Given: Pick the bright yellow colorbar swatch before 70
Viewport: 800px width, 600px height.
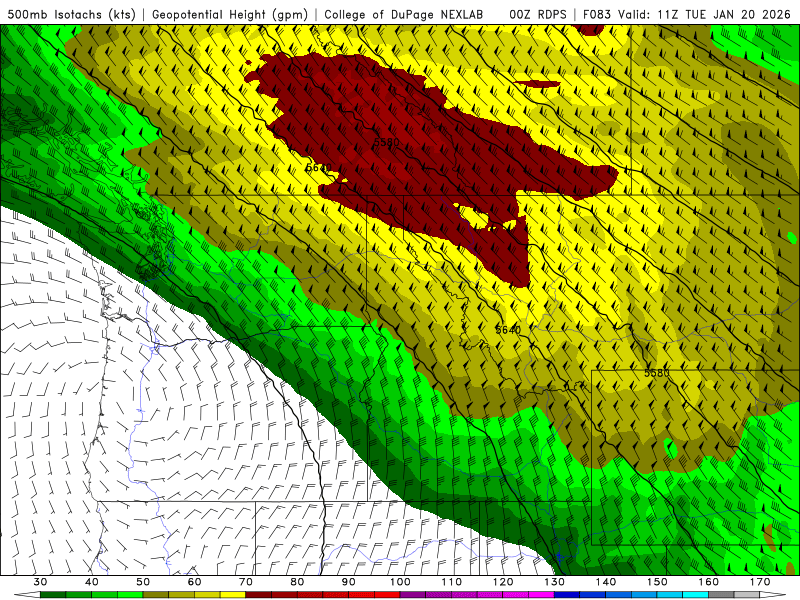Looking at the screenshot, I should [233, 595].
